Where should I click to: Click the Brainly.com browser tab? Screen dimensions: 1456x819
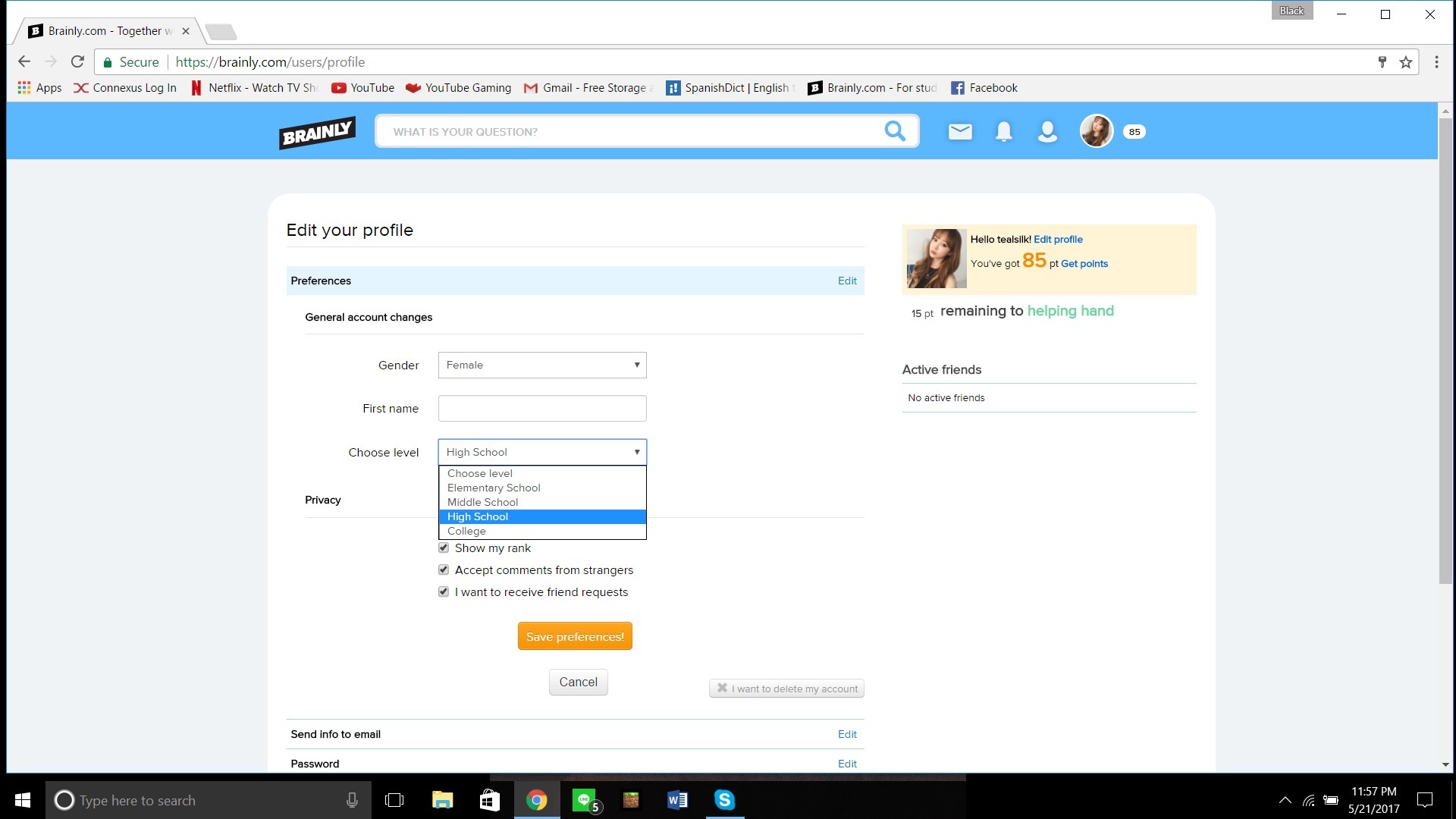point(106,31)
